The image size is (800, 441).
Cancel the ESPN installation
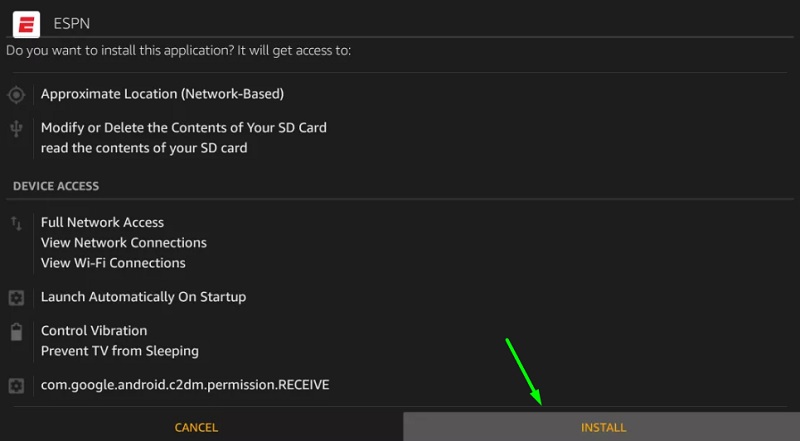pyautogui.click(x=196, y=427)
